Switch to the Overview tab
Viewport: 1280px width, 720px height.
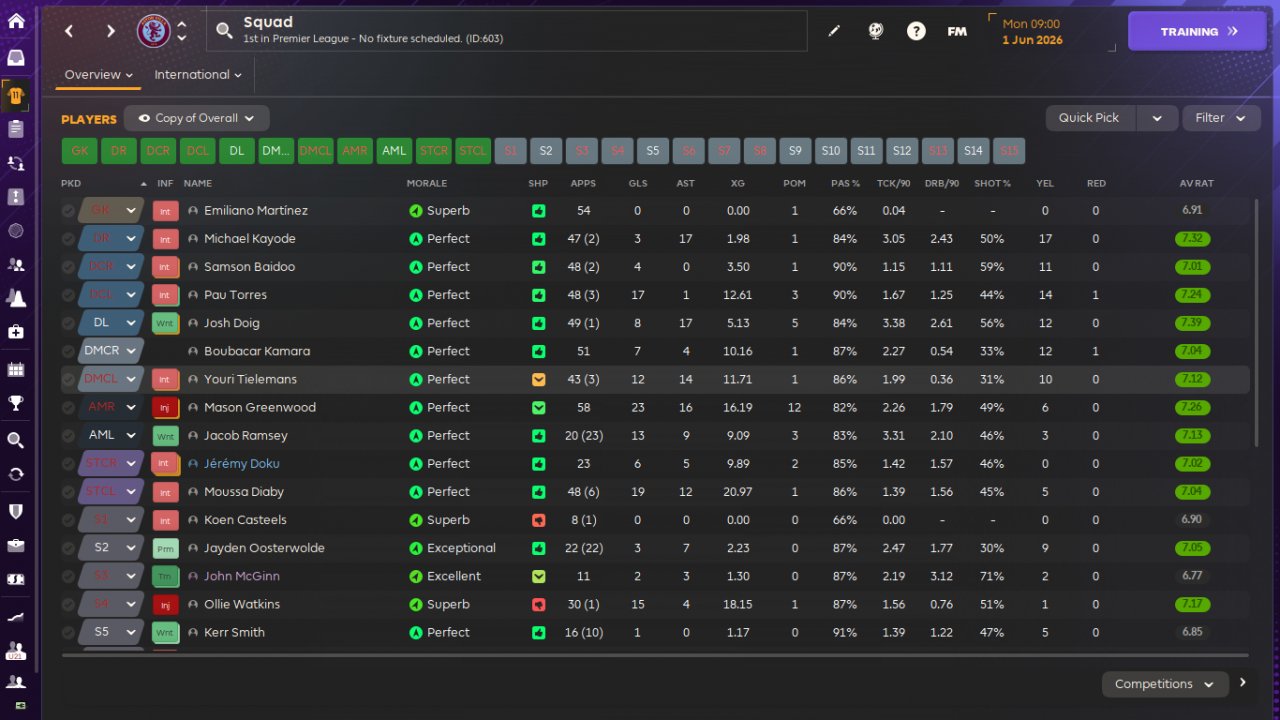point(98,75)
